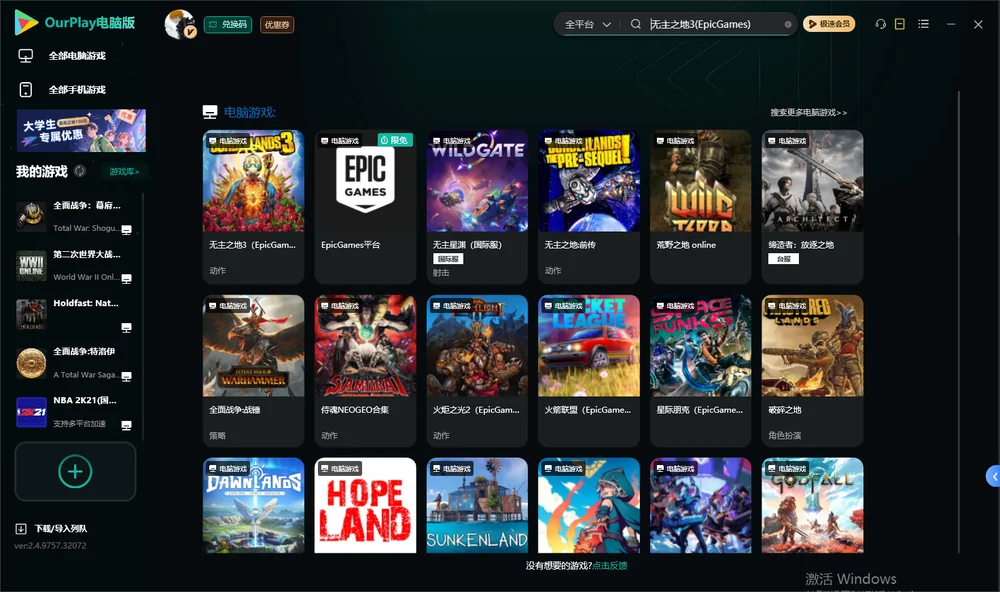Open the EpicGames平台 game thumbnail
Screen dimensions: 1000x592
click(x=365, y=181)
